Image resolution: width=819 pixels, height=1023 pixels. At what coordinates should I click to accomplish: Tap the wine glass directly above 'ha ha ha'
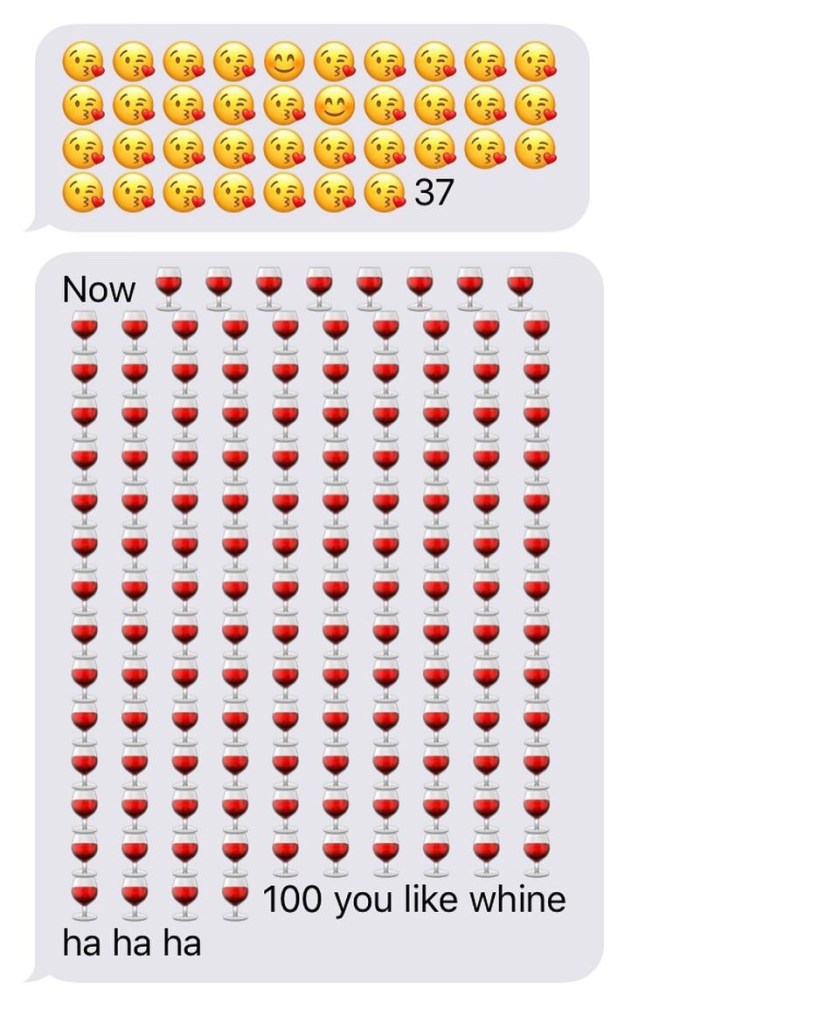(84, 898)
